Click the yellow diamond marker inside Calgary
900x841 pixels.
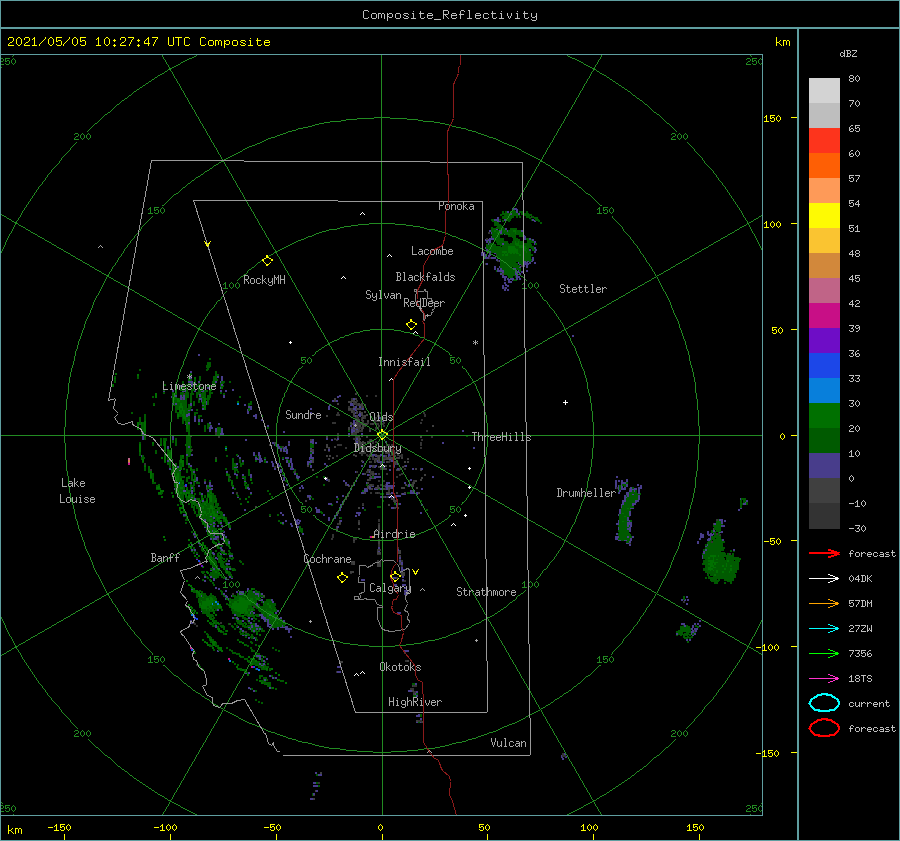(395, 576)
